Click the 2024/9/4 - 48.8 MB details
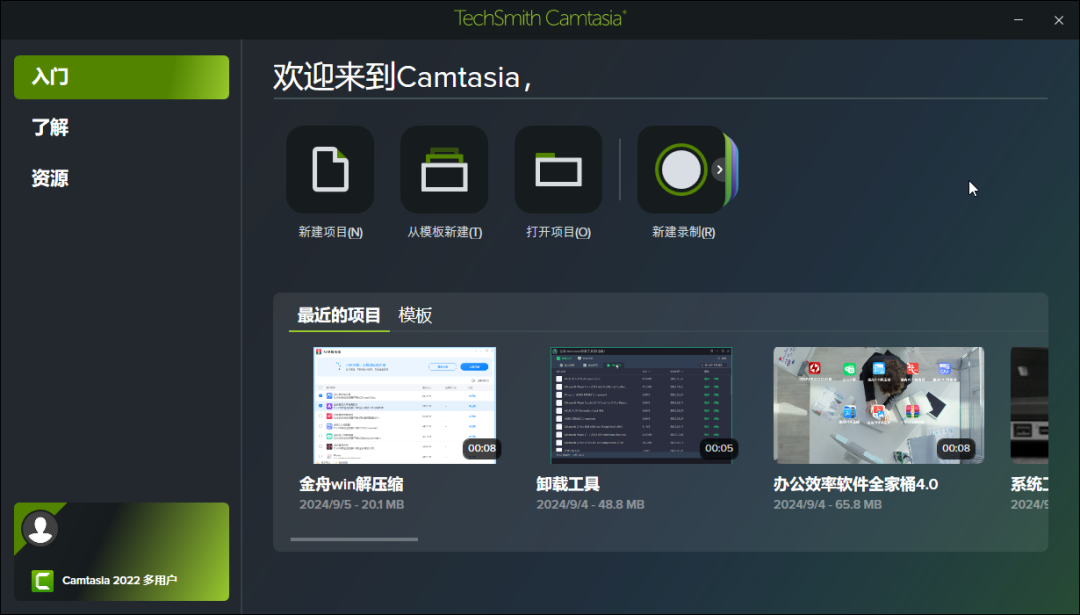The height and width of the screenshot is (615, 1080). tap(590, 505)
